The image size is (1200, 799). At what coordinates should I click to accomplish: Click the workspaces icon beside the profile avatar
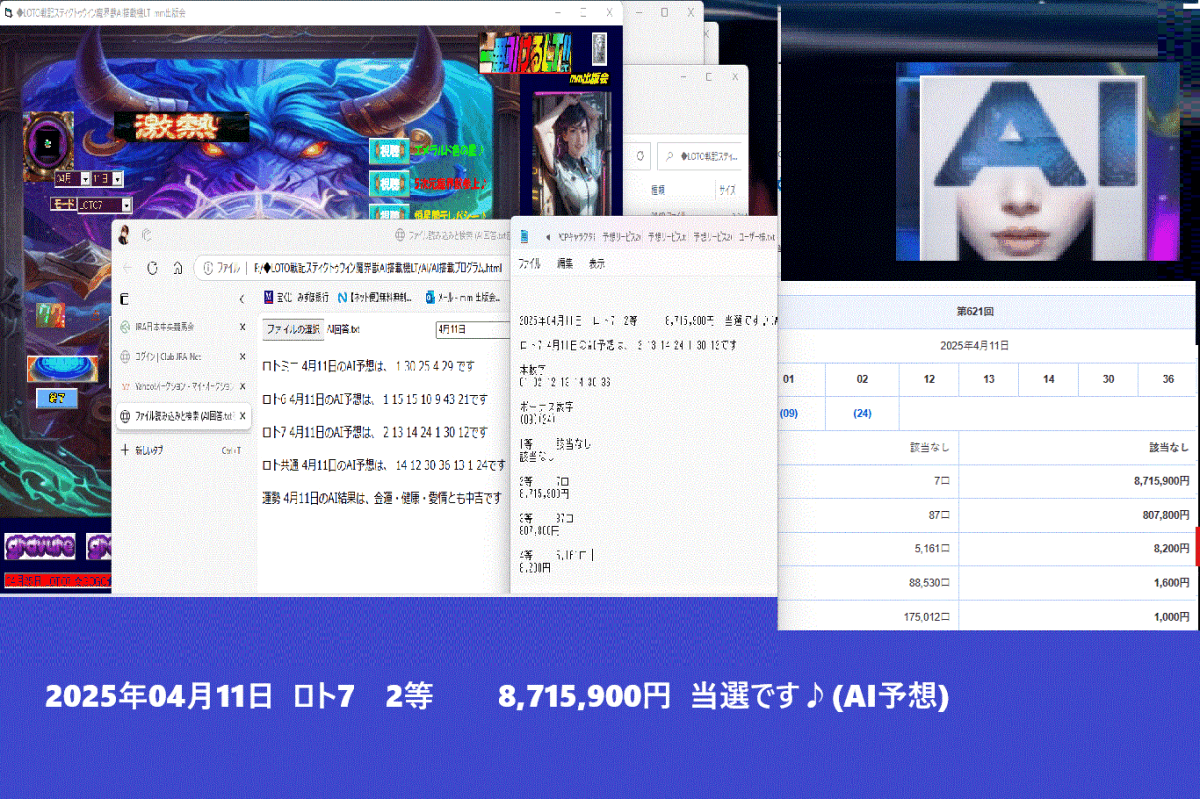(147, 235)
